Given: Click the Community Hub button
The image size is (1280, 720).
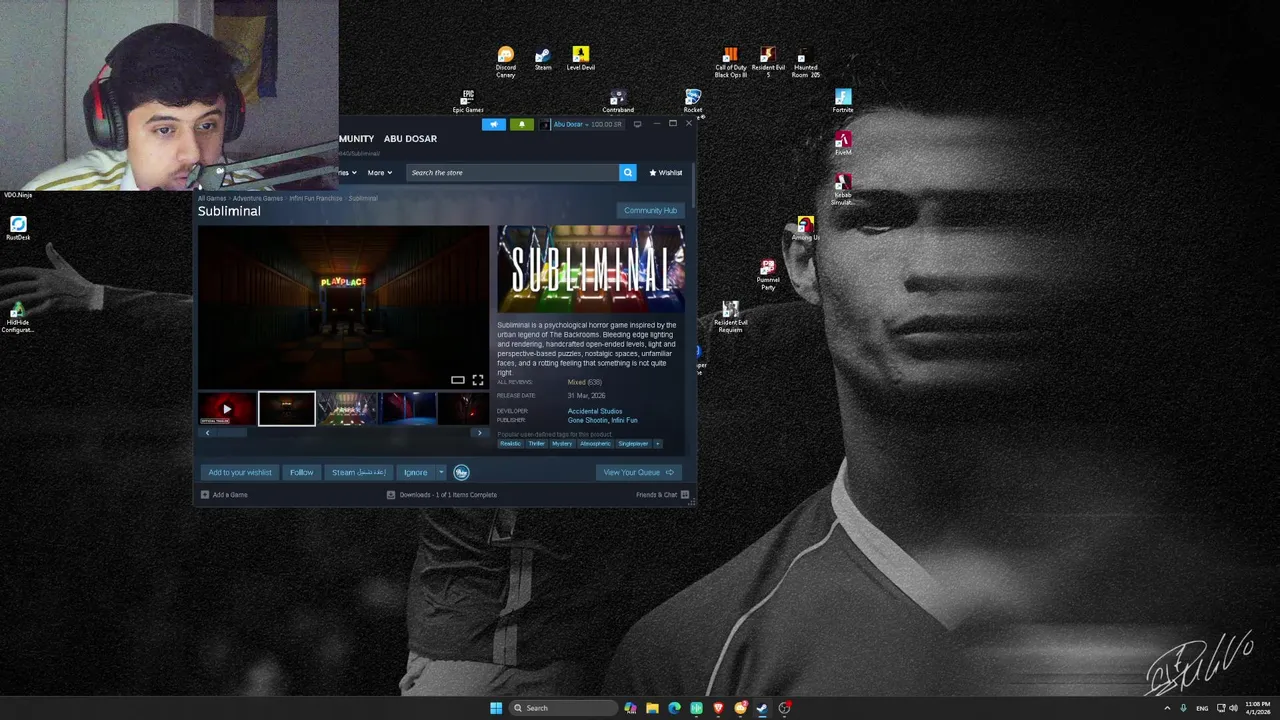Looking at the screenshot, I should click(x=651, y=210).
